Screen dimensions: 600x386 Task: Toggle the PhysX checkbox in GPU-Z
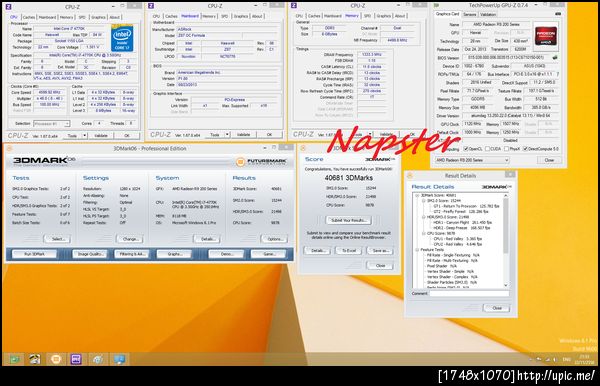(x=507, y=148)
